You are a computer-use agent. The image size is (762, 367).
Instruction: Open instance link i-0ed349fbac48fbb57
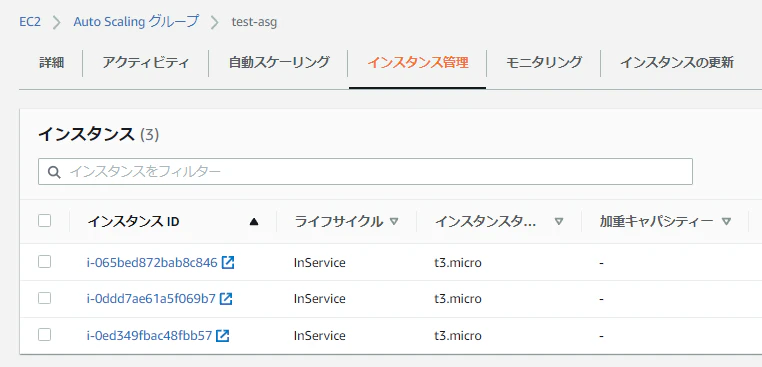[149, 335]
